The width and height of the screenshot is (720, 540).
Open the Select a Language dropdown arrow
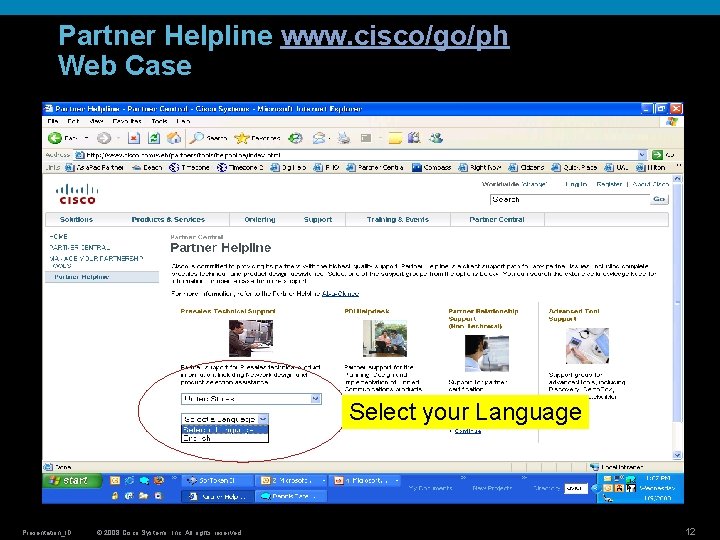(263, 419)
